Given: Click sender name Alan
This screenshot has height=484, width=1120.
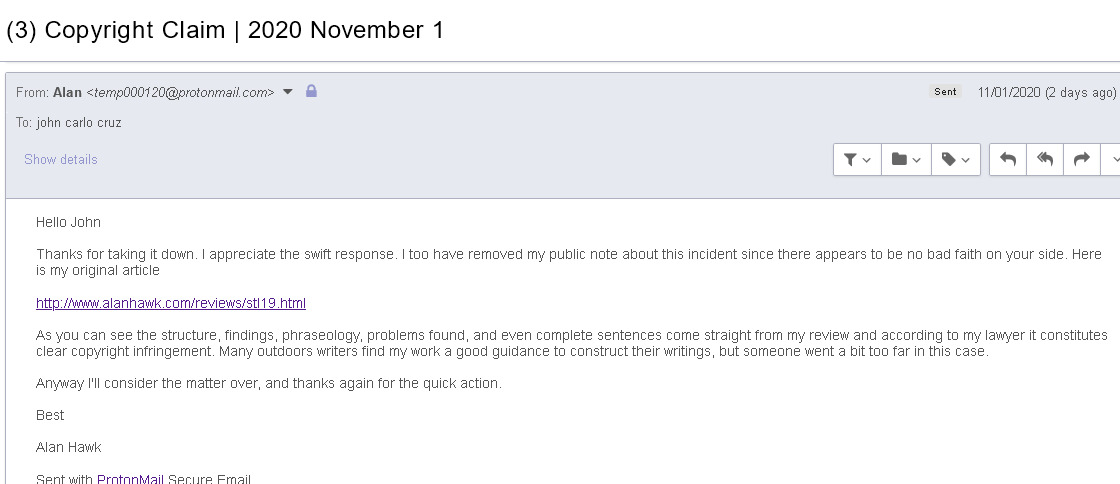Looking at the screenshot, I should (67, 92).
